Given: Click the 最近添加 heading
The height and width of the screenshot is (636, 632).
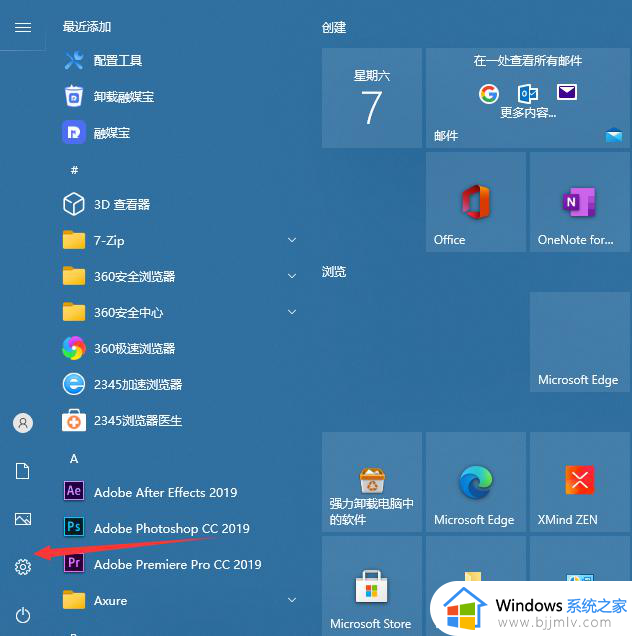Looking at the screenshot, I should point(87,27).
